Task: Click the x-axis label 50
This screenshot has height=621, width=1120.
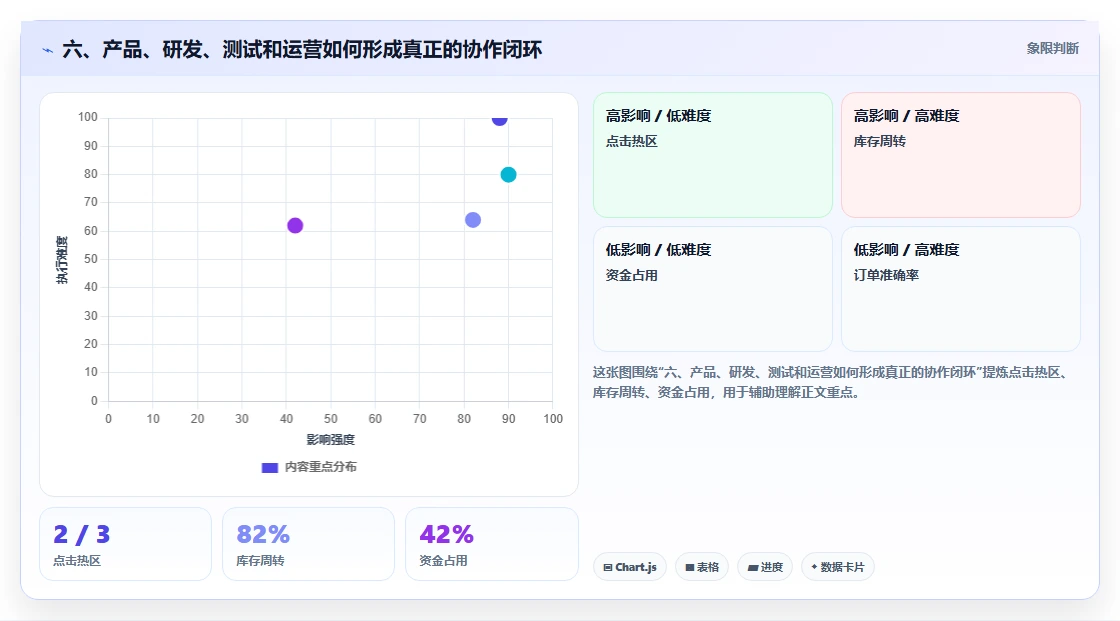Action: click(331, 419)
